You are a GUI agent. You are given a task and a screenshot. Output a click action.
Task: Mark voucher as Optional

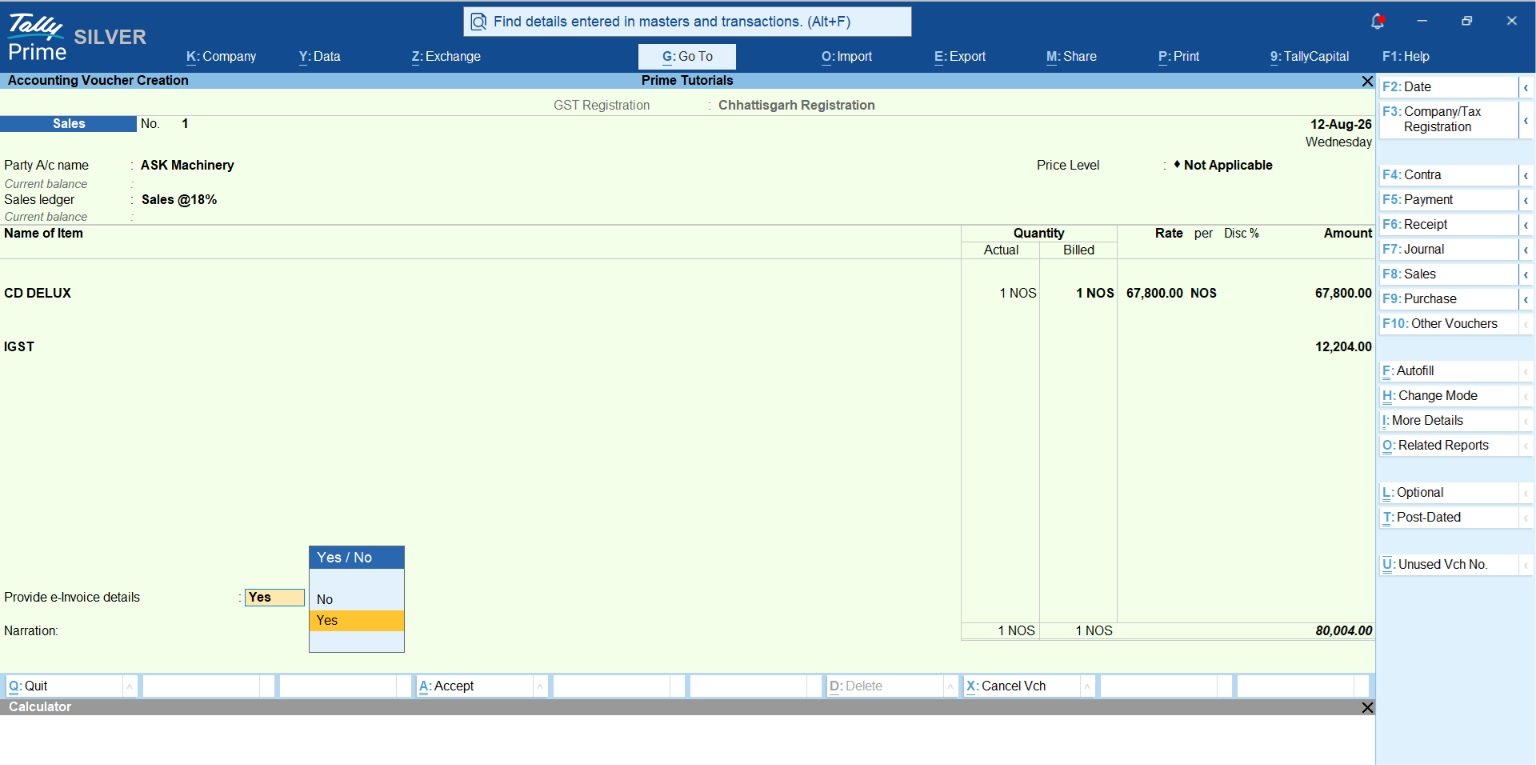pos(1449,493)
